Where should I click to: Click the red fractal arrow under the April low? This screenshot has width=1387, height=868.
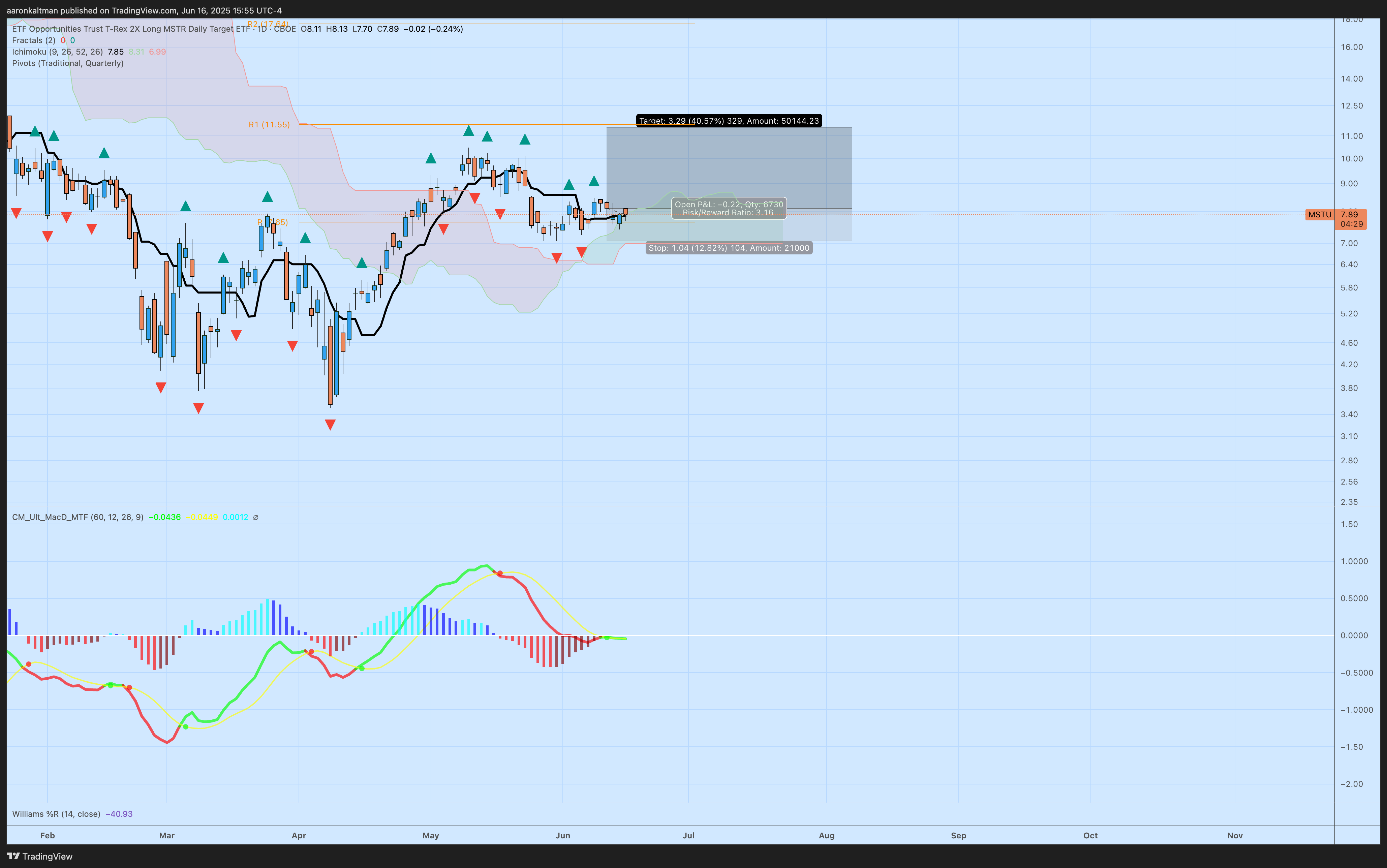[330, 425]
